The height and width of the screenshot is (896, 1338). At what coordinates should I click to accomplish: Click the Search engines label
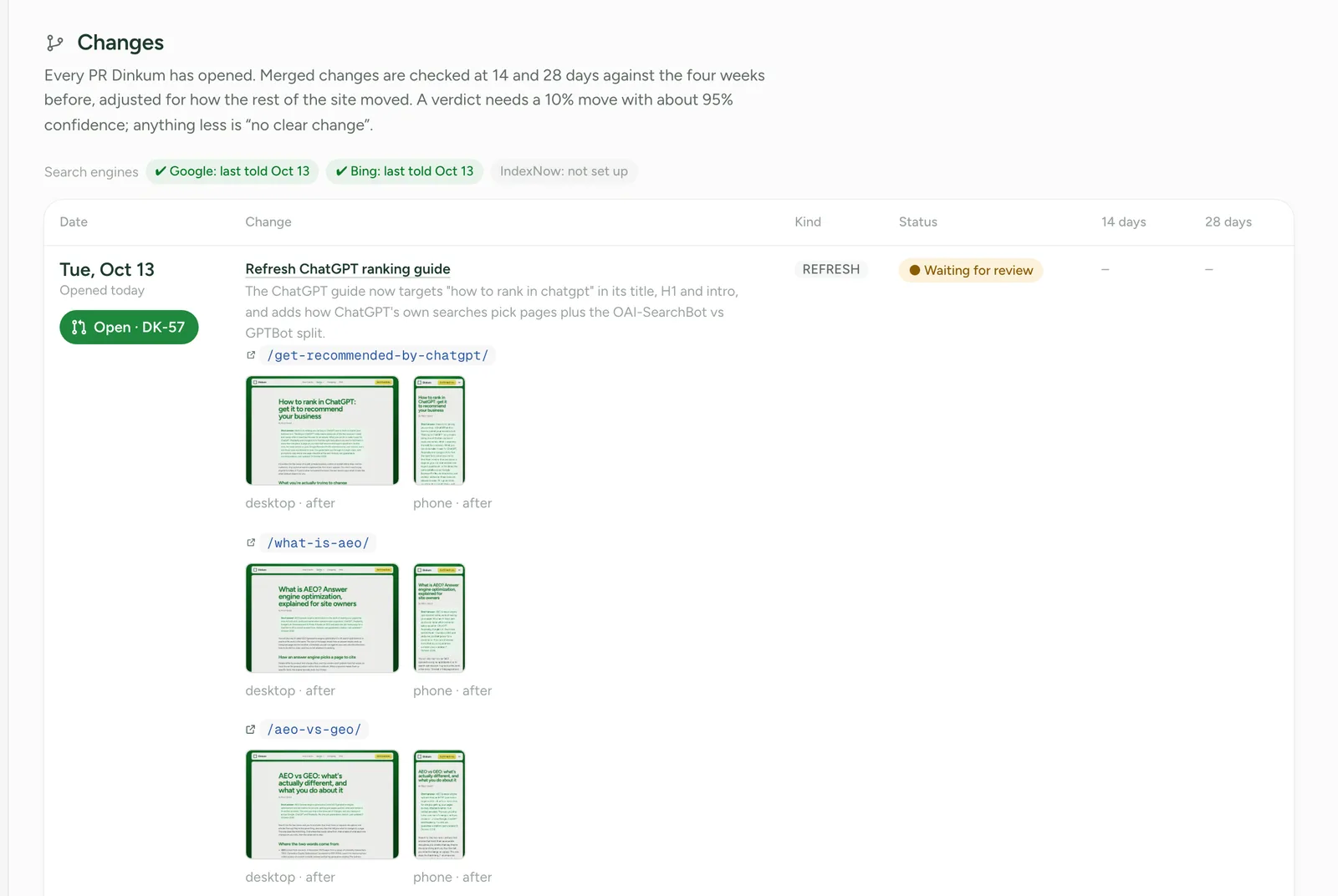point(91,171)
